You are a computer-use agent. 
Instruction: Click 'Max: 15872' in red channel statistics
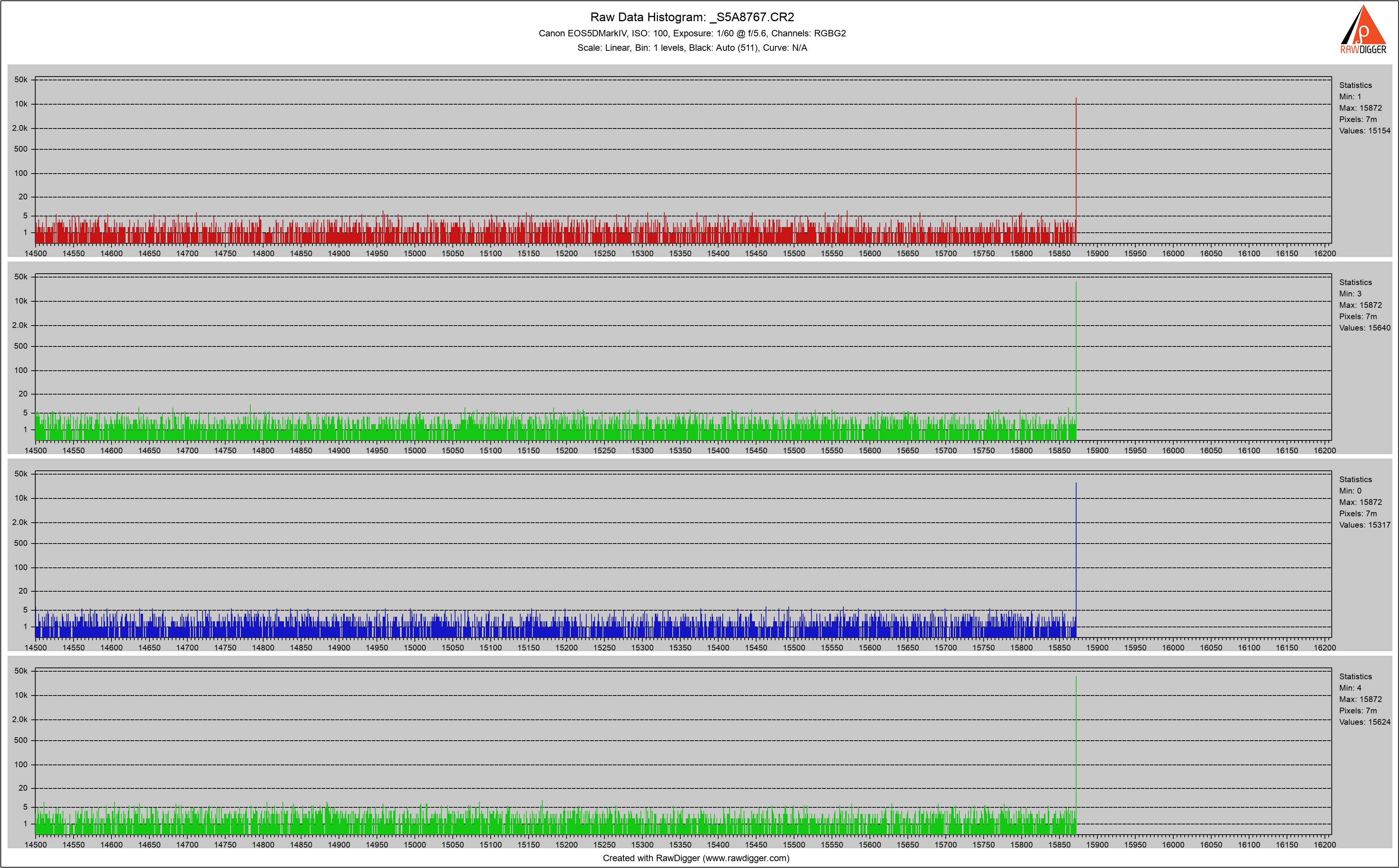tap(1361, 108)
